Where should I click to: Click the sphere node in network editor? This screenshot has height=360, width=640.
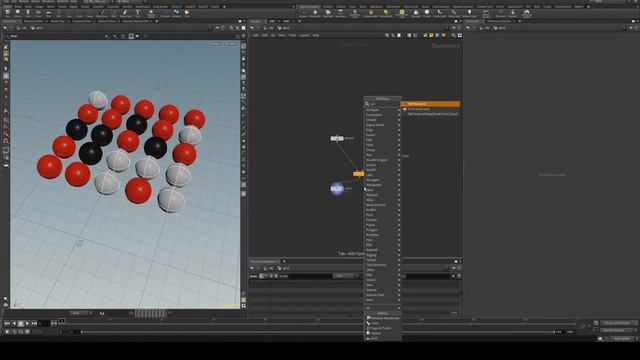coord(337,189)
